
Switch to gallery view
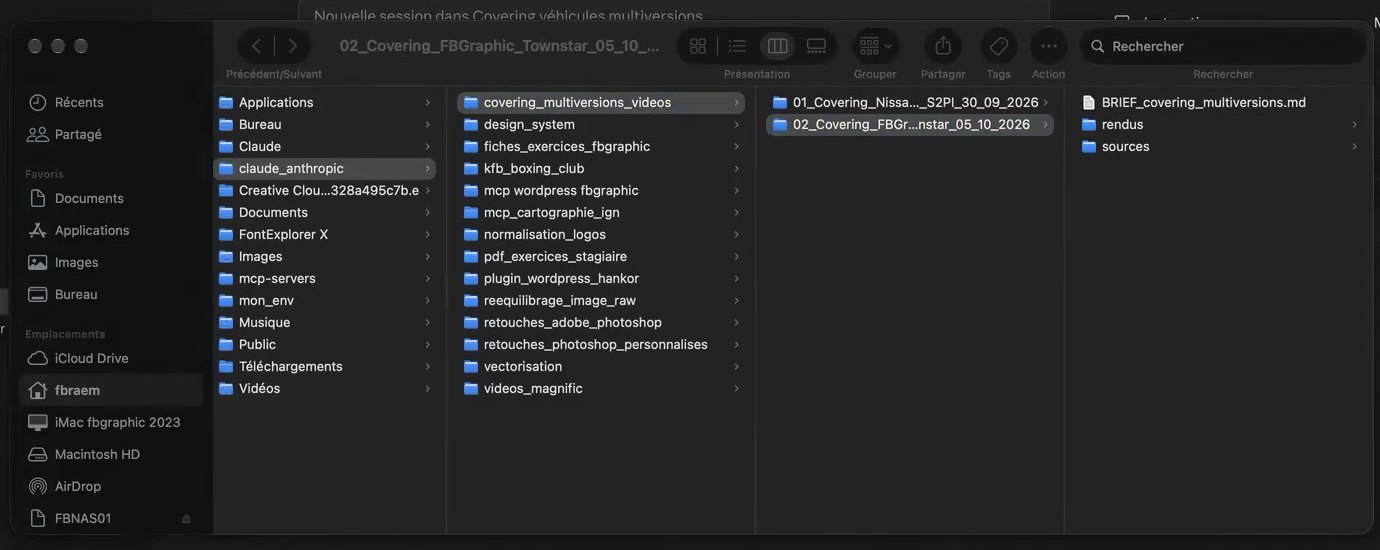tap(816, 46)
